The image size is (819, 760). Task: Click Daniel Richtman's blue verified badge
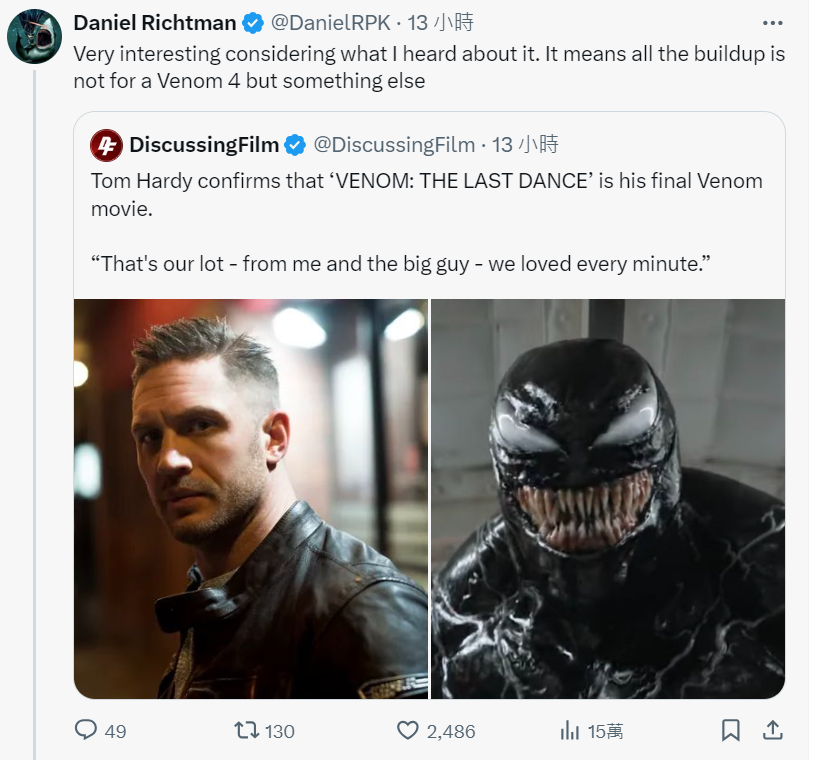point(256,23)
